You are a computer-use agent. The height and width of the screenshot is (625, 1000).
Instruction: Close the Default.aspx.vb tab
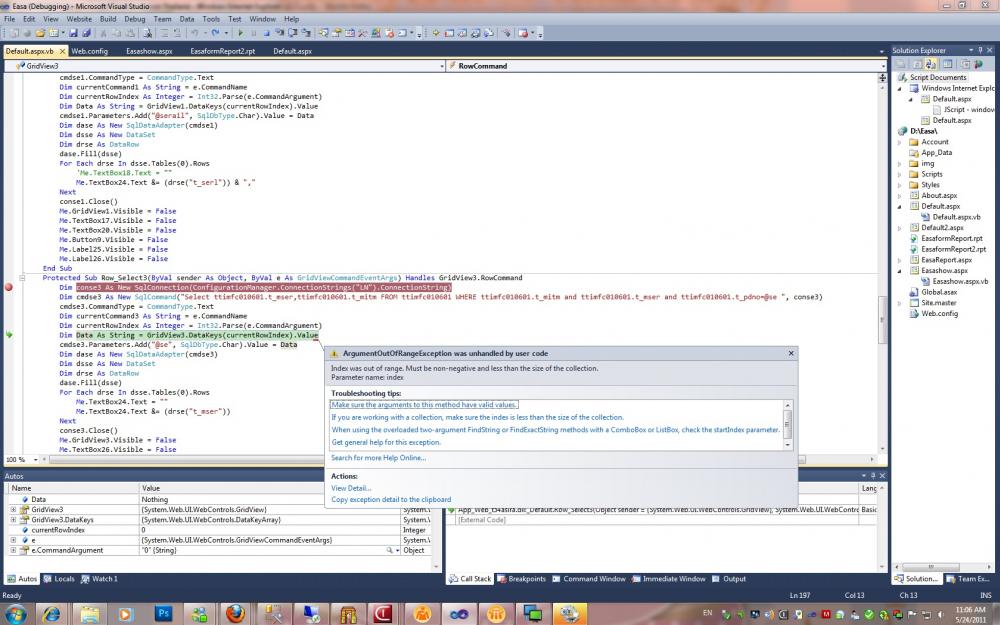pos(62,51)
